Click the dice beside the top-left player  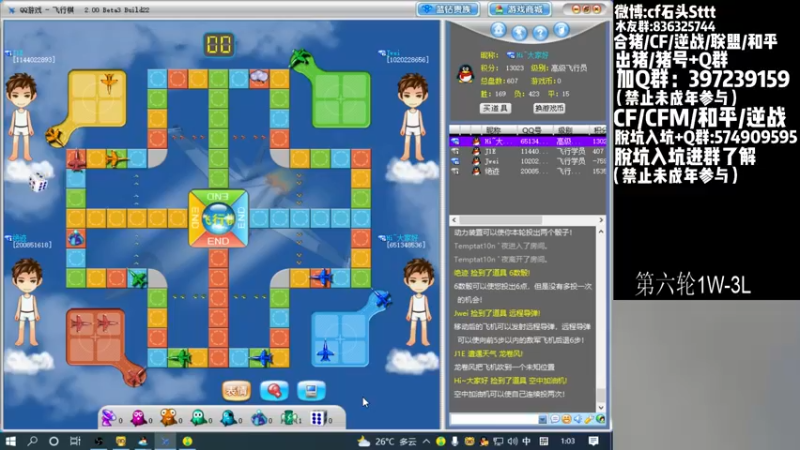(38, 182)
